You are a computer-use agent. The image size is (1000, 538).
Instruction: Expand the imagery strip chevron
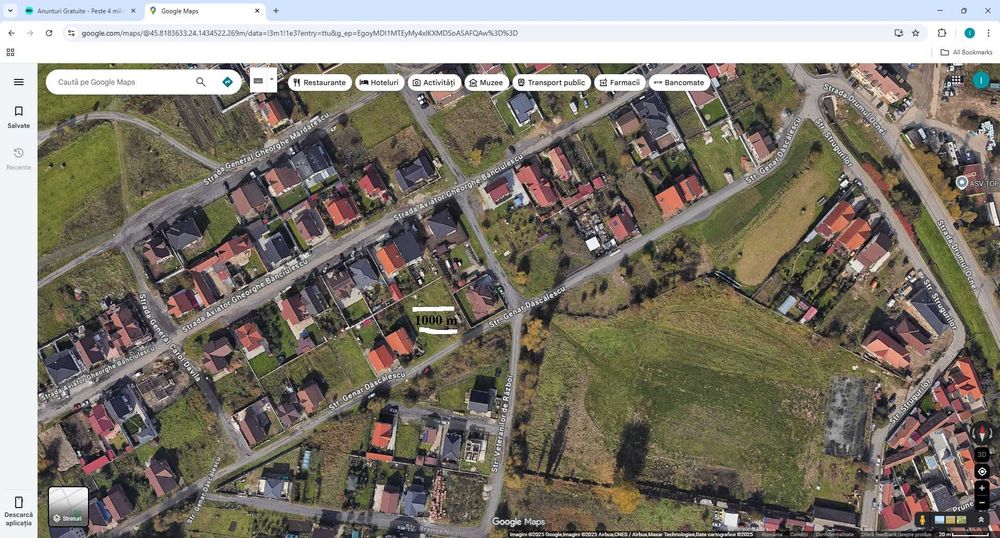point(981,520)
